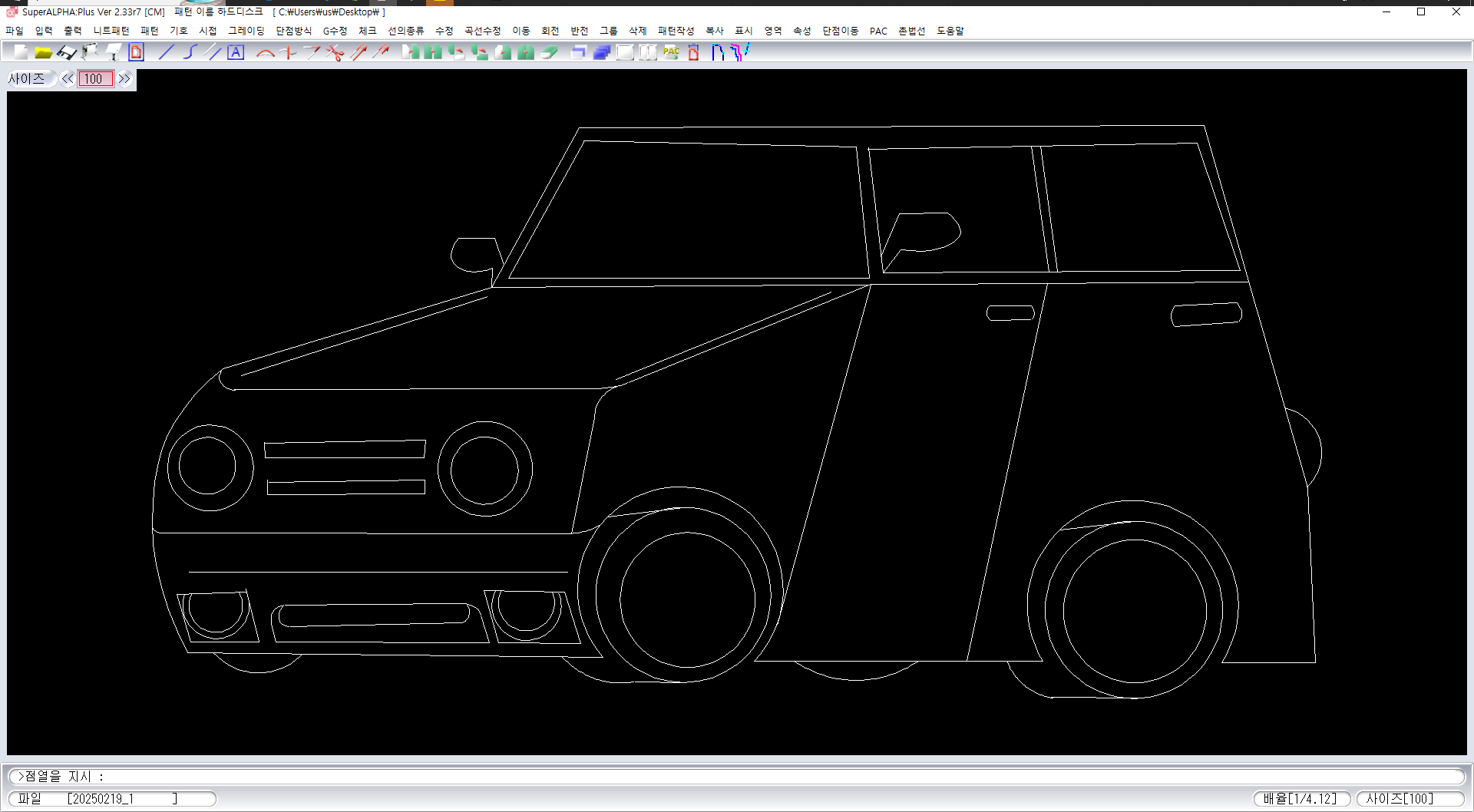Switch to split two-pane view icon

(x=648, y=52)
